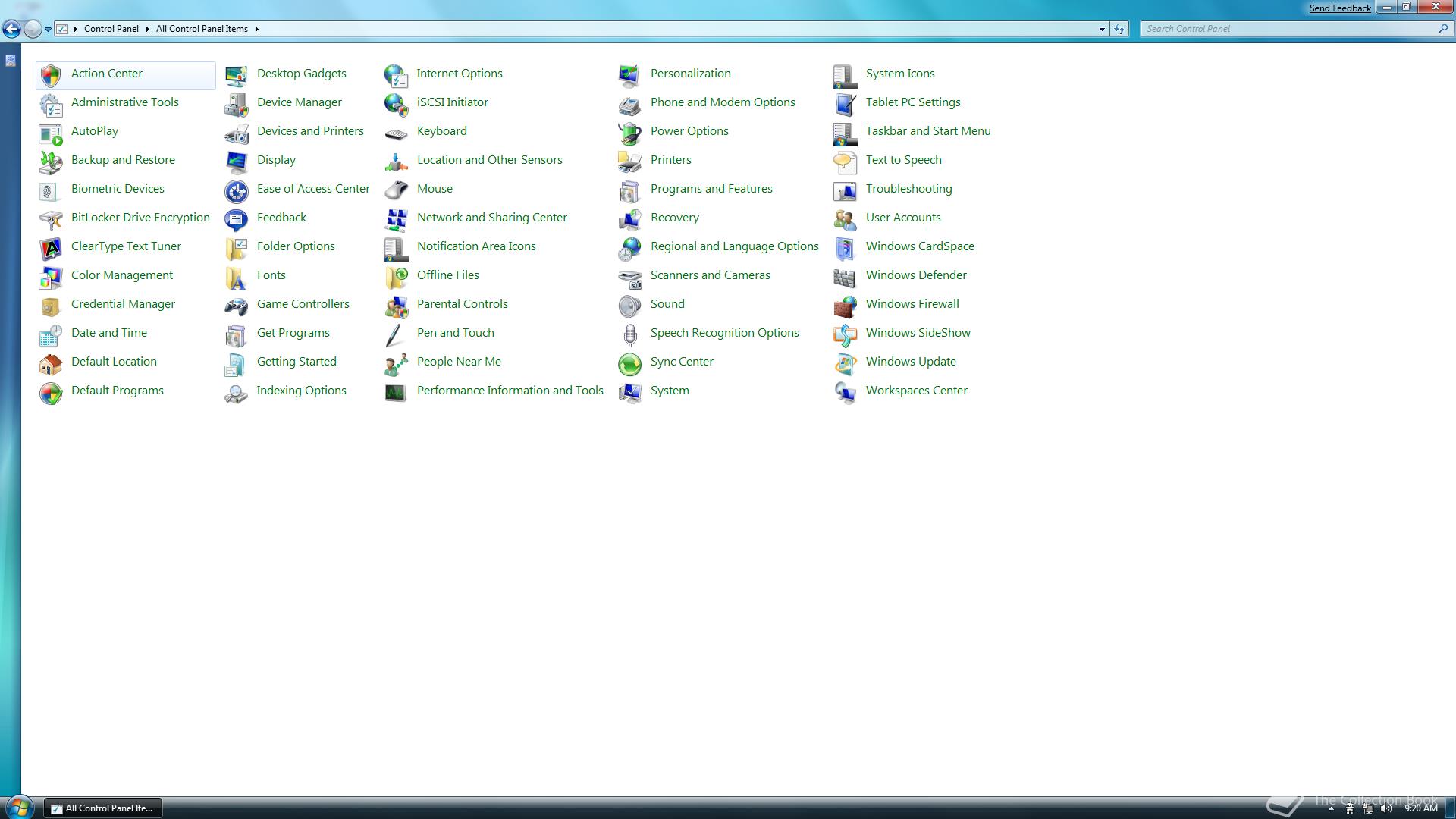Click the All Control Panel Items breadcrumb
1456x819 pixels.
pyautogui.click(x=202, y=29)
